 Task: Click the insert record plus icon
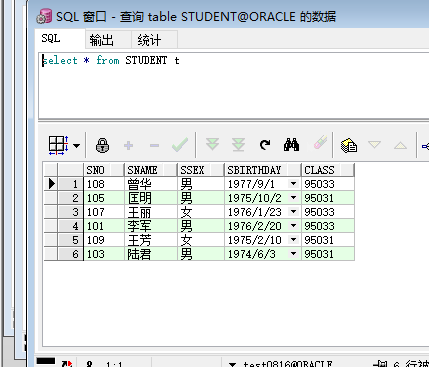[128, 146]
